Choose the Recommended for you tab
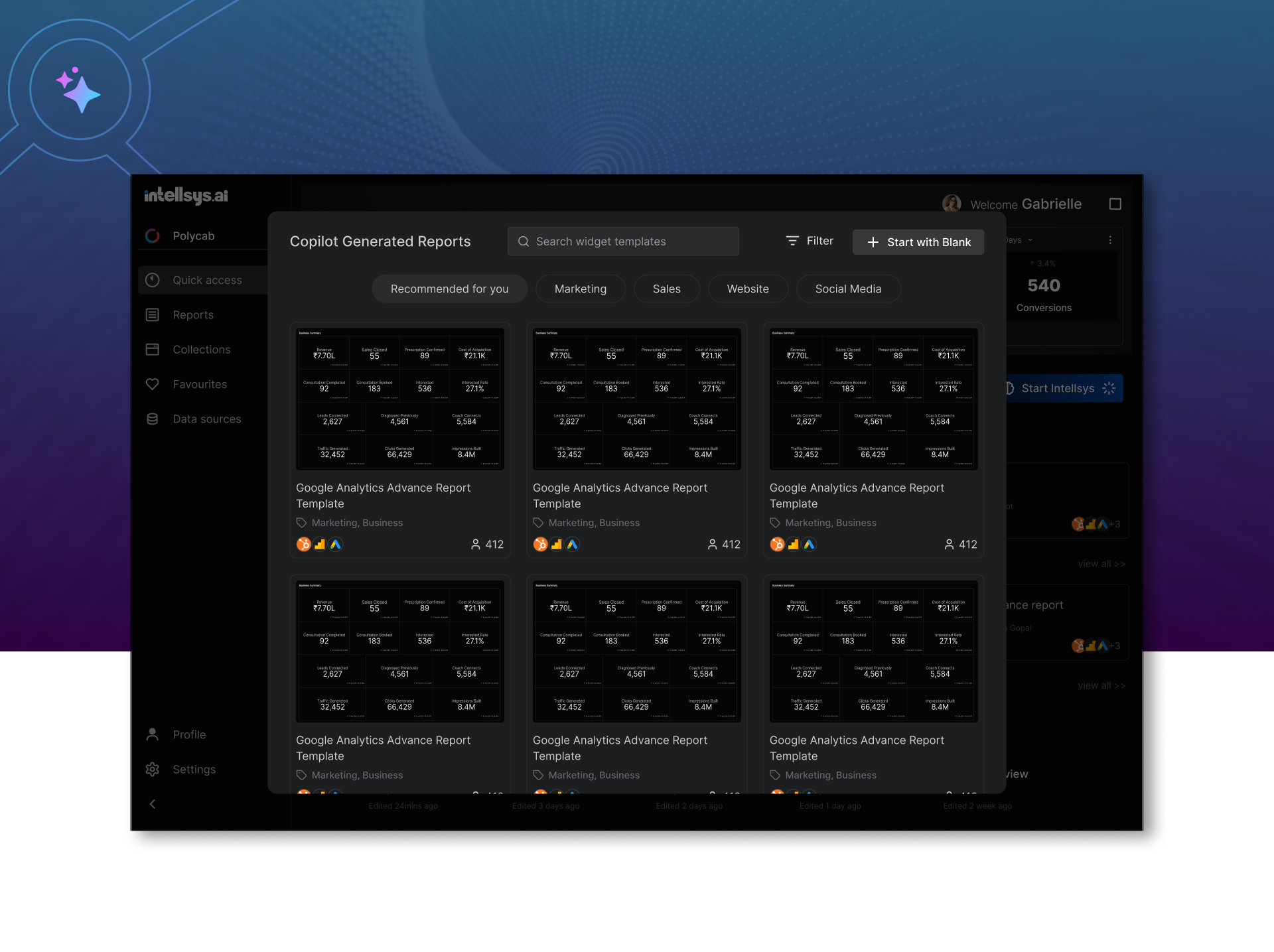The image size is (1274, 952). [x=449, y=289]
